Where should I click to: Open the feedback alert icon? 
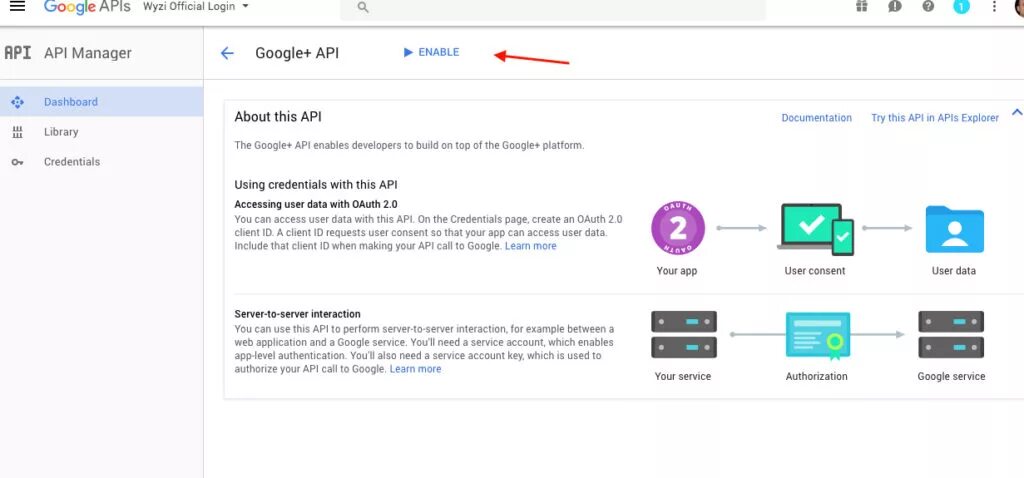[x=895, y=7]
